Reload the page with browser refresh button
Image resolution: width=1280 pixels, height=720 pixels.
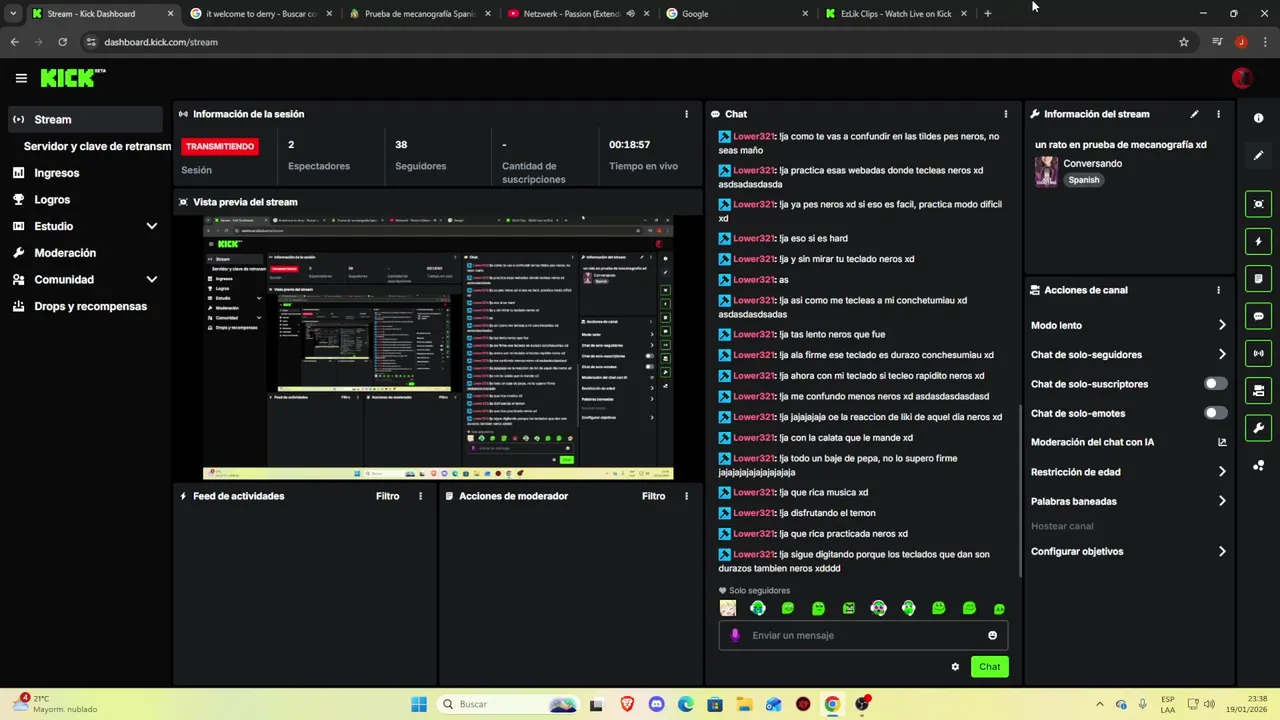pyautogui.click(x=62, y=42)
